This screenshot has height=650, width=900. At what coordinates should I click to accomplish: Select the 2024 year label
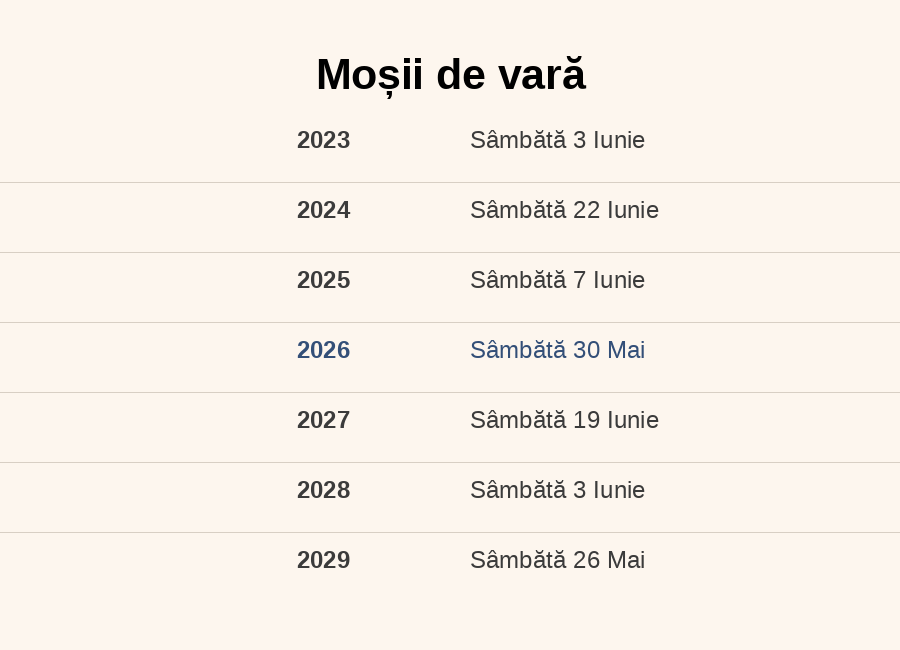(323, 210)
